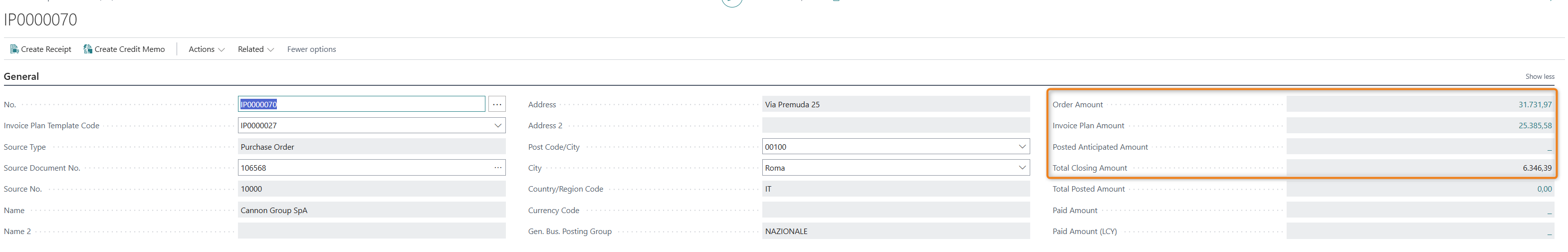1568x252 pixels.
Task: Open the Actions menu
Action: 207,49
